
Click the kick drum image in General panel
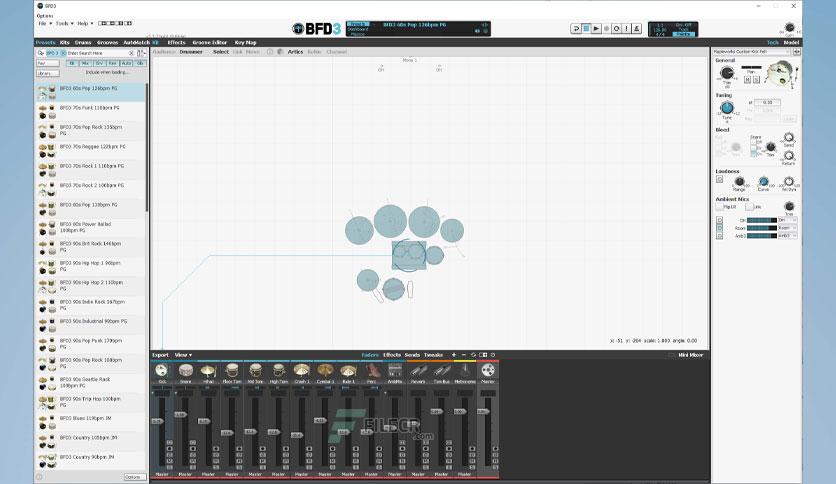coord(782,74)
